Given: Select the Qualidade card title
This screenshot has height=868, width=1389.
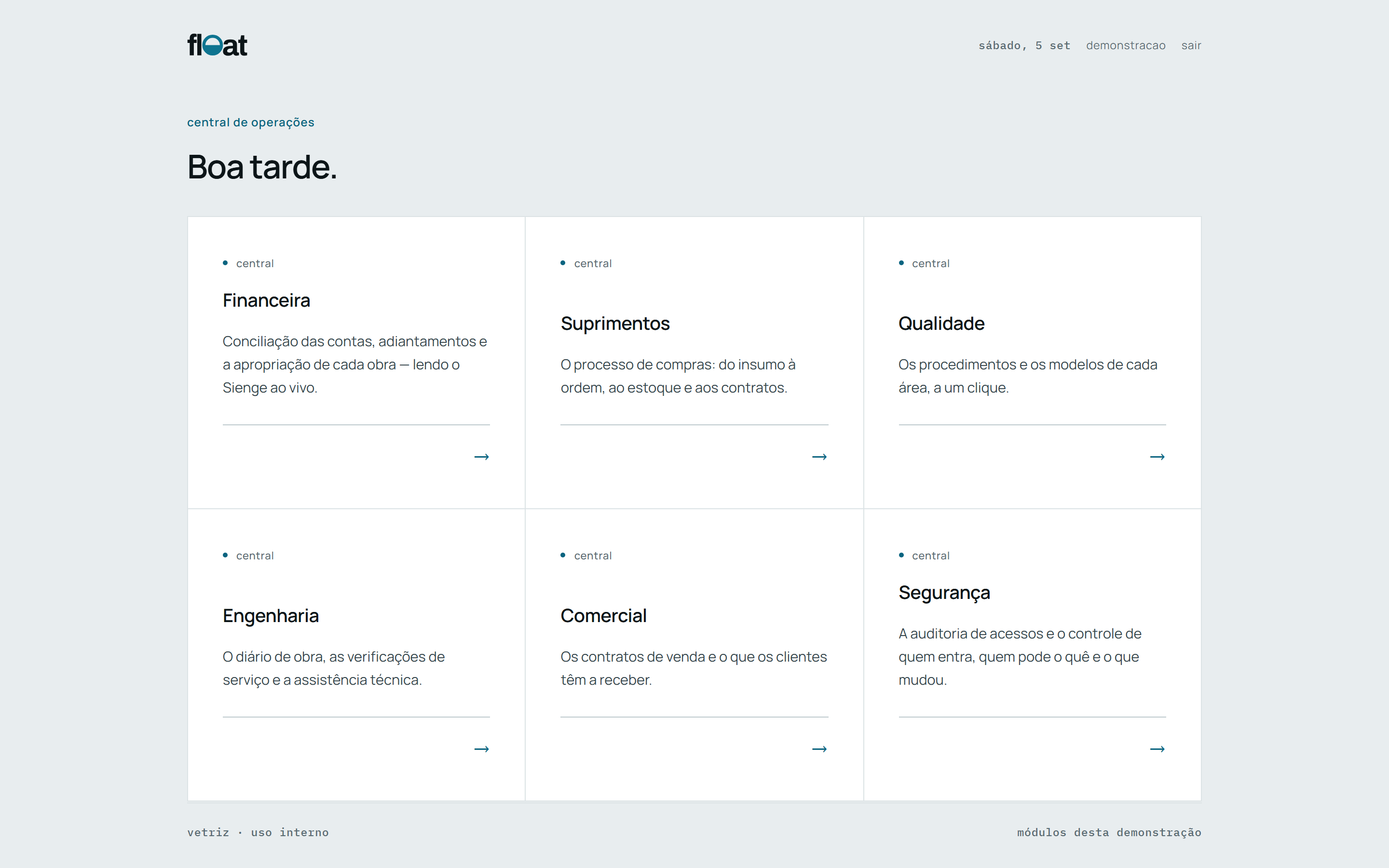Looking at the screenshot, I should [x=941, y=324].
